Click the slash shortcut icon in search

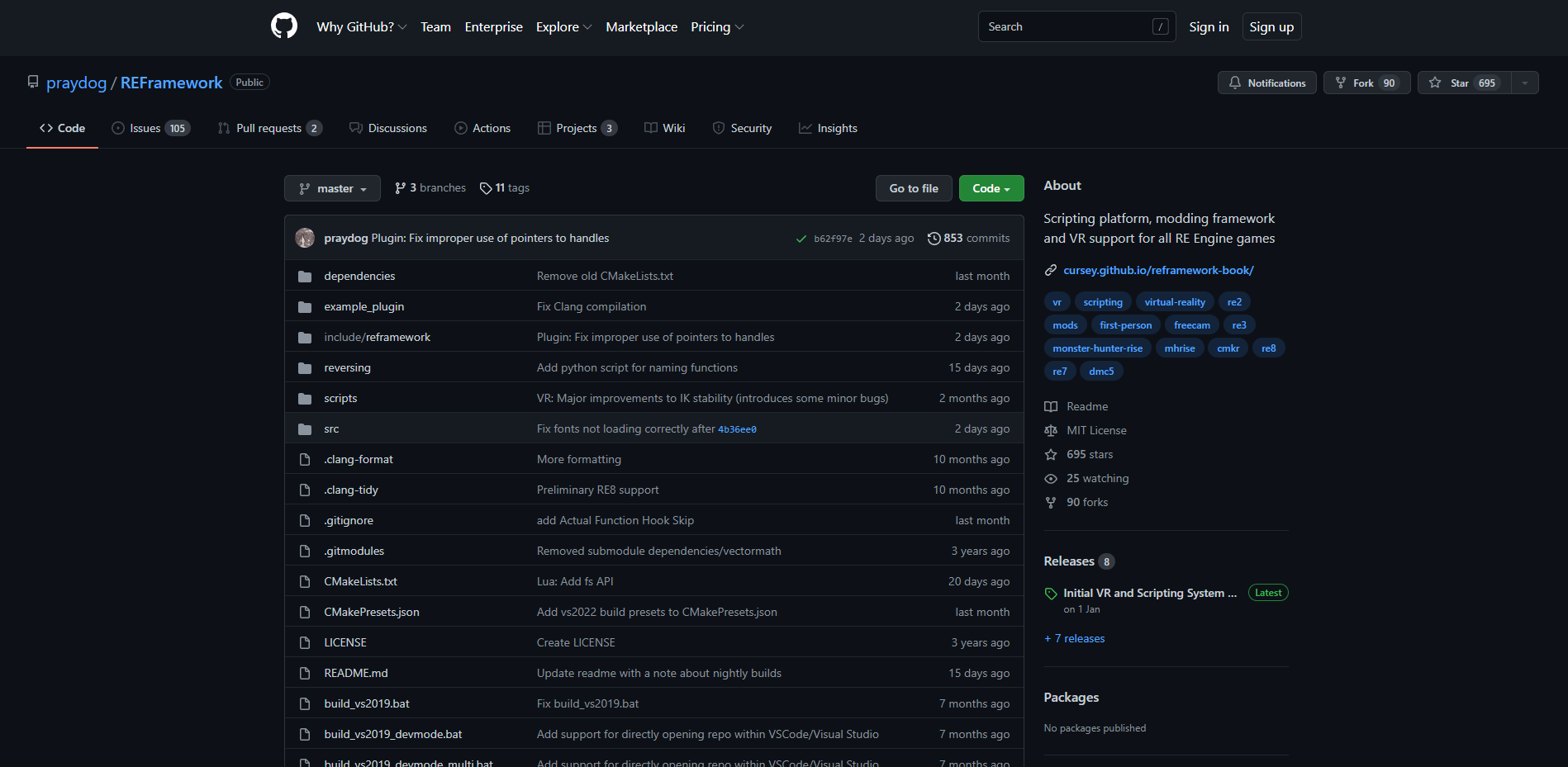pyautogui.click(x=1160, y=26)
